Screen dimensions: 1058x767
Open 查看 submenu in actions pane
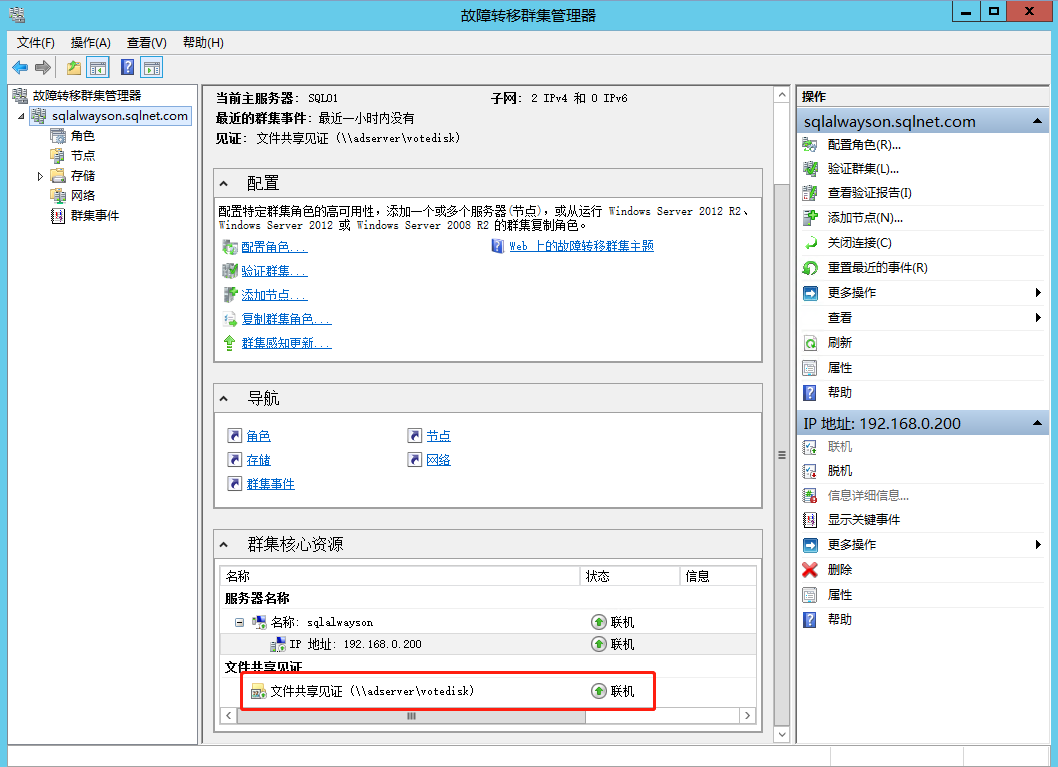(922, 318)
